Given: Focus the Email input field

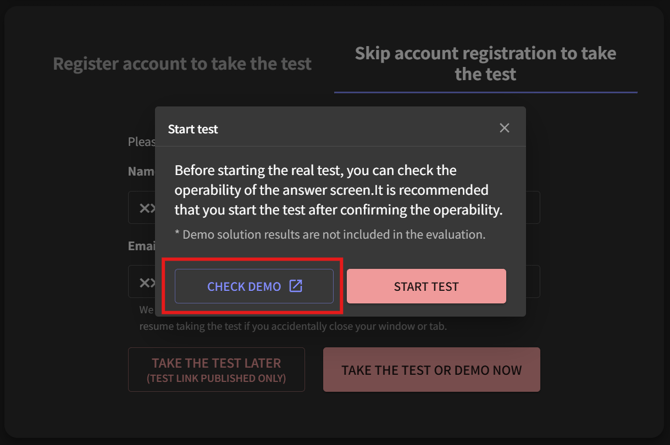Looking at the screenshot, I should click(x=141, y=283).
